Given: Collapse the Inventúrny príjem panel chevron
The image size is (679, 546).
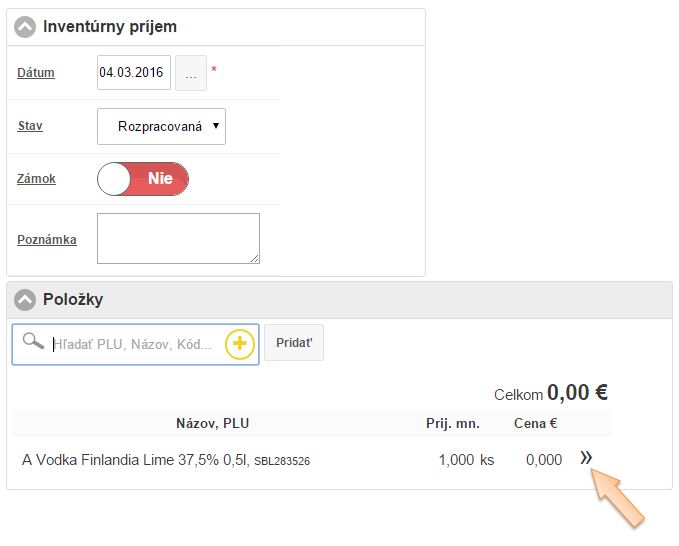Looking at the screenshot, I should click(x=25, y=27).
